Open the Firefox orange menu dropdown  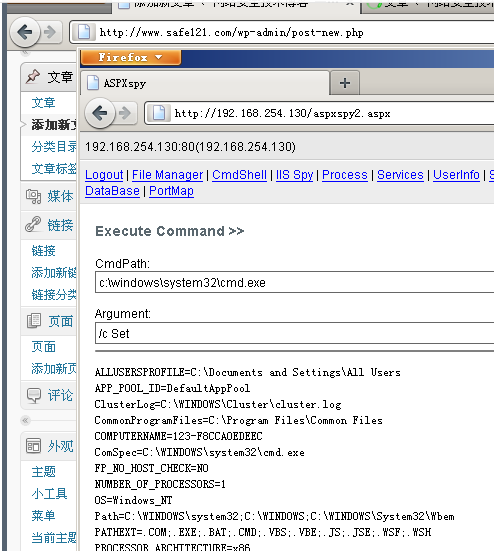(131, 57)
